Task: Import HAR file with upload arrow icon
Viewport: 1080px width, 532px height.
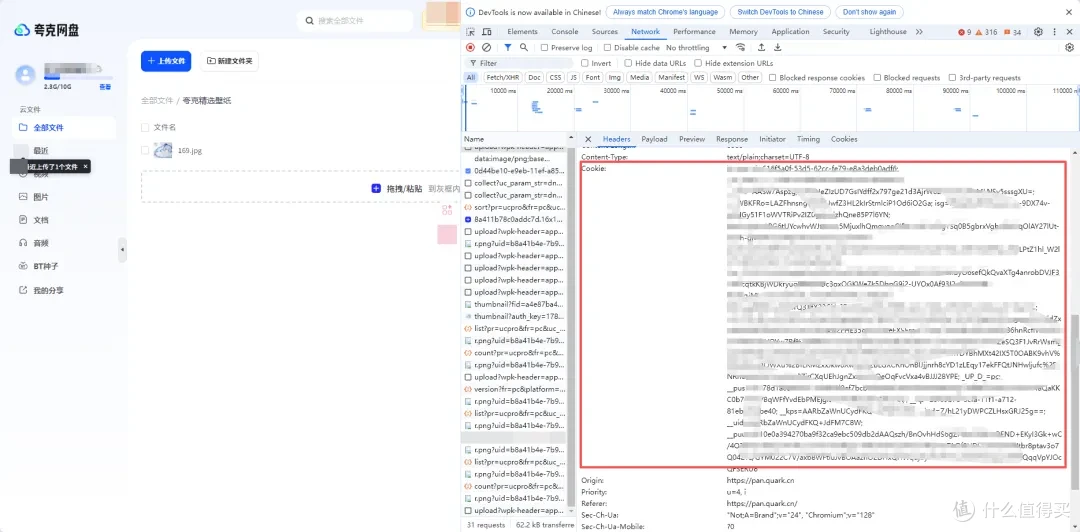Action: [761, 48]
